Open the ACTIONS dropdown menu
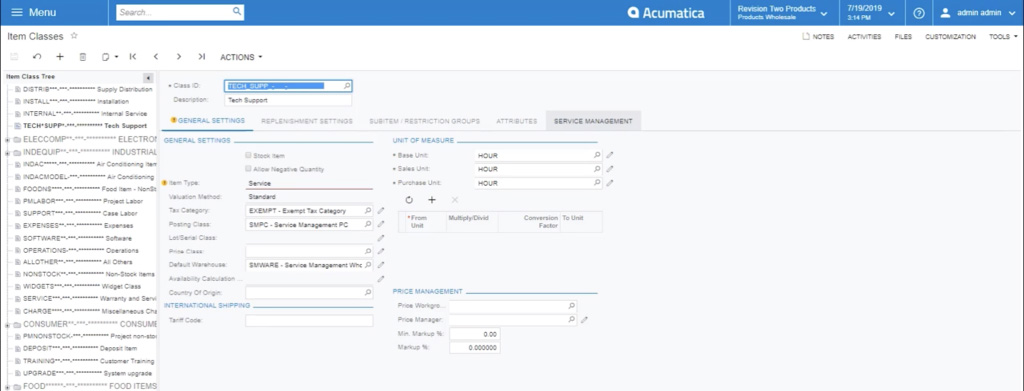 [x=242, y=57]
